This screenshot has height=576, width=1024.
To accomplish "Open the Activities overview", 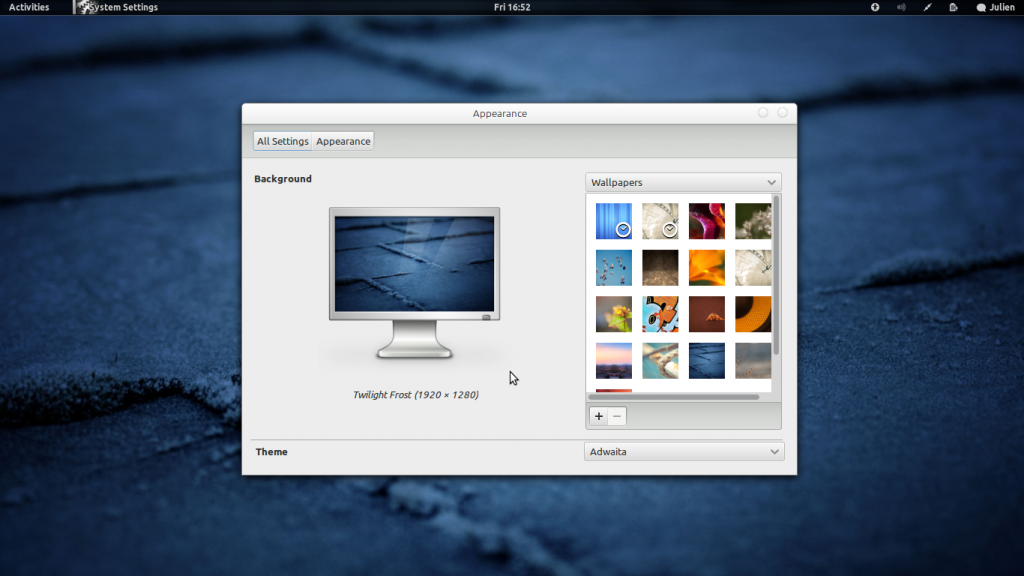I will pos(29,7).
